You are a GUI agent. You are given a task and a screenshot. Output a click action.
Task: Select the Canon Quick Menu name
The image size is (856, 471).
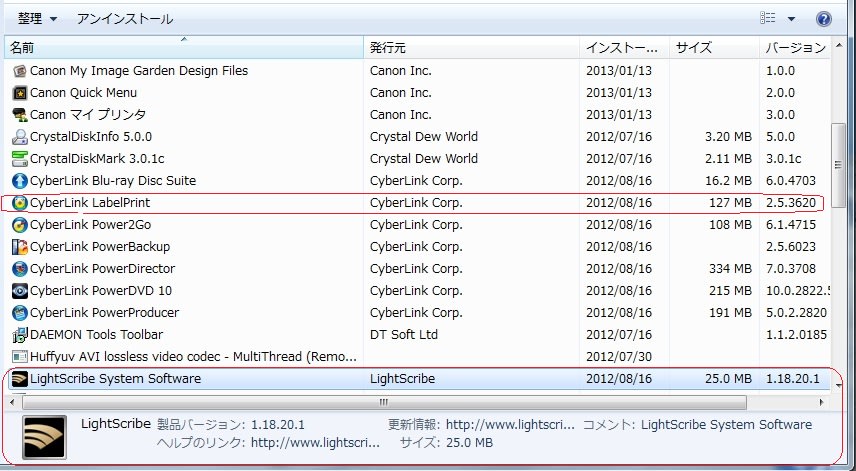pyautogui.click(x=83, y=93)
